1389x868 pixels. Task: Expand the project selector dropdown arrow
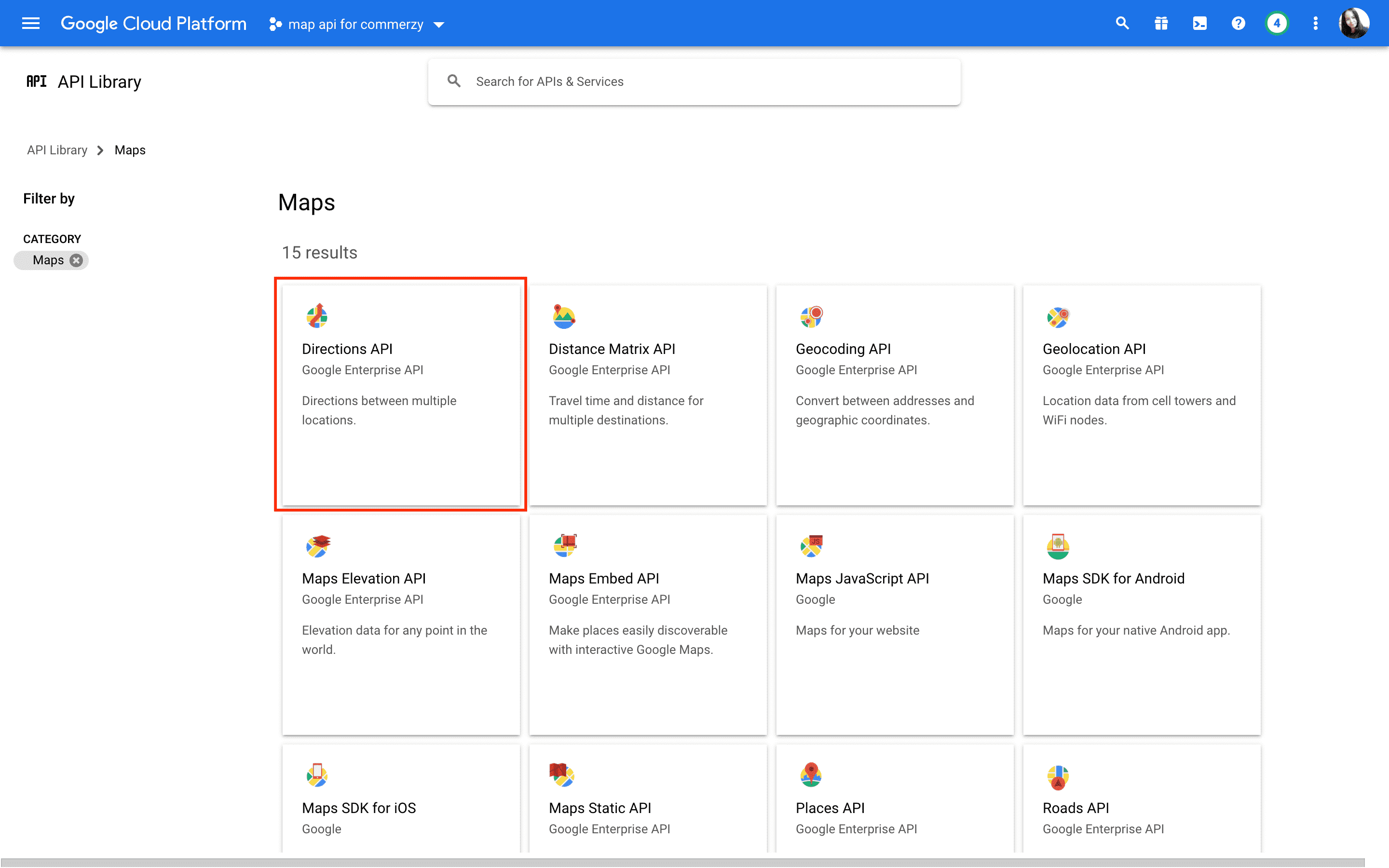(x=439, y=25)
